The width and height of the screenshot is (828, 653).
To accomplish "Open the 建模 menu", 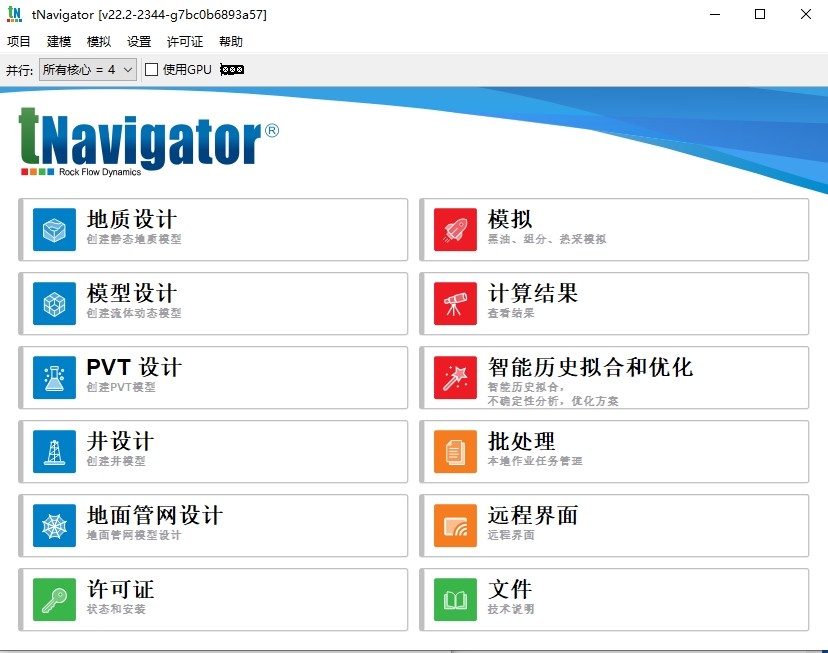I will click(59, 42).
